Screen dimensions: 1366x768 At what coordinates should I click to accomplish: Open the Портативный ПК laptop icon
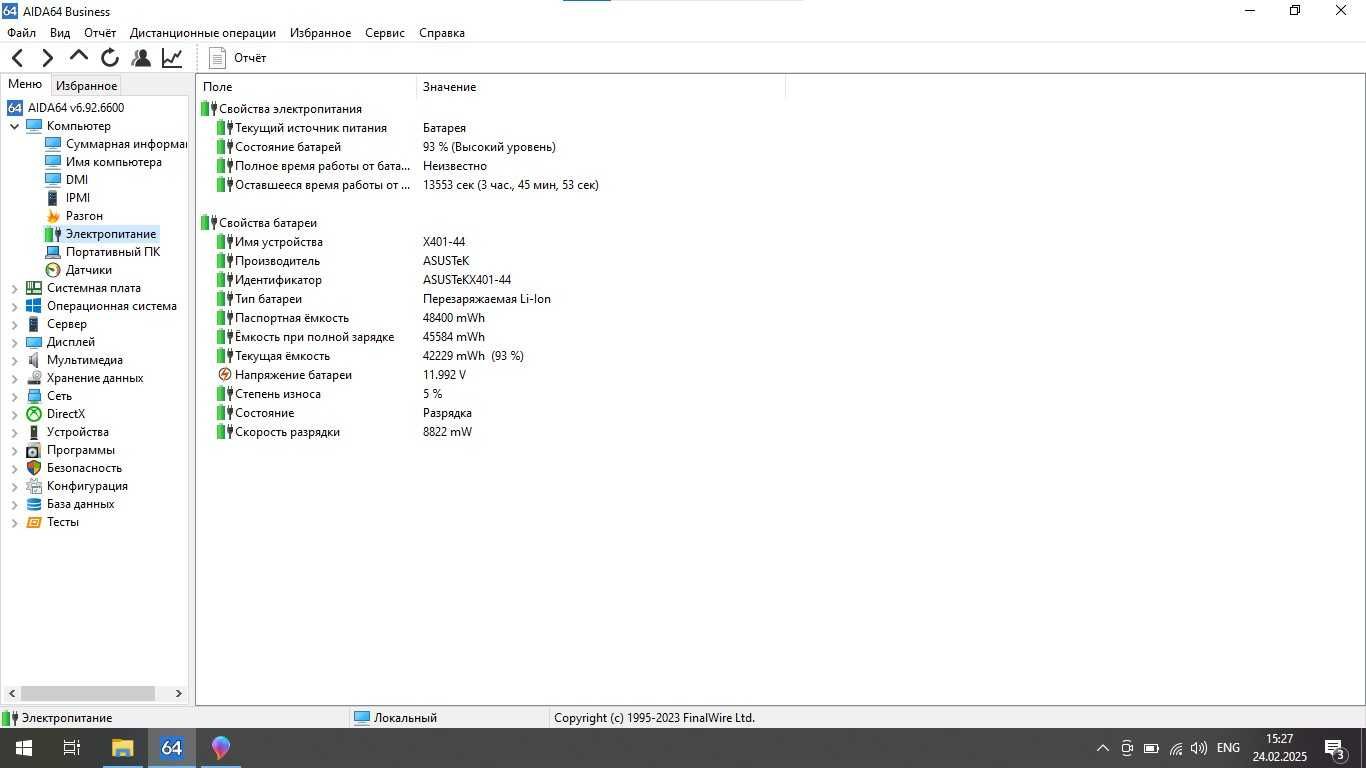(x=53, y=252)
